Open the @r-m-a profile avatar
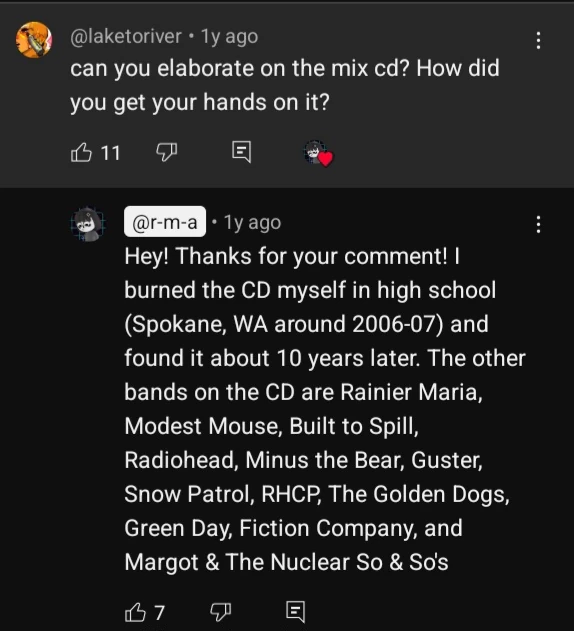This screenshot has height=631, width=574. coord(88,224)
